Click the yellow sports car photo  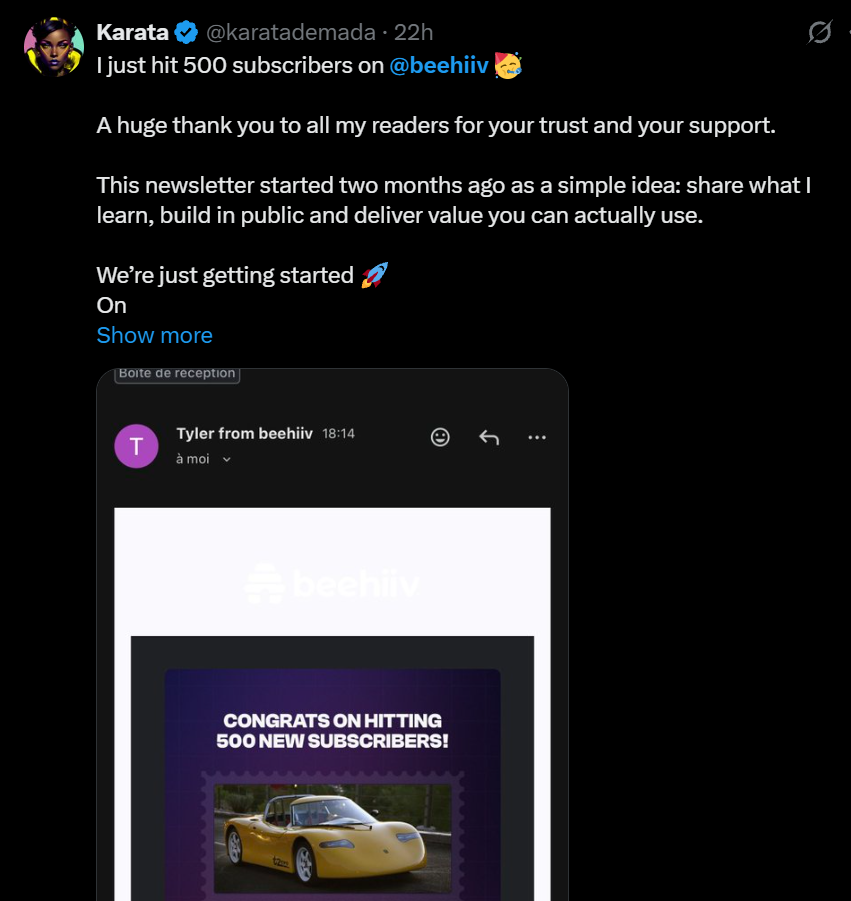pos(332,838)
